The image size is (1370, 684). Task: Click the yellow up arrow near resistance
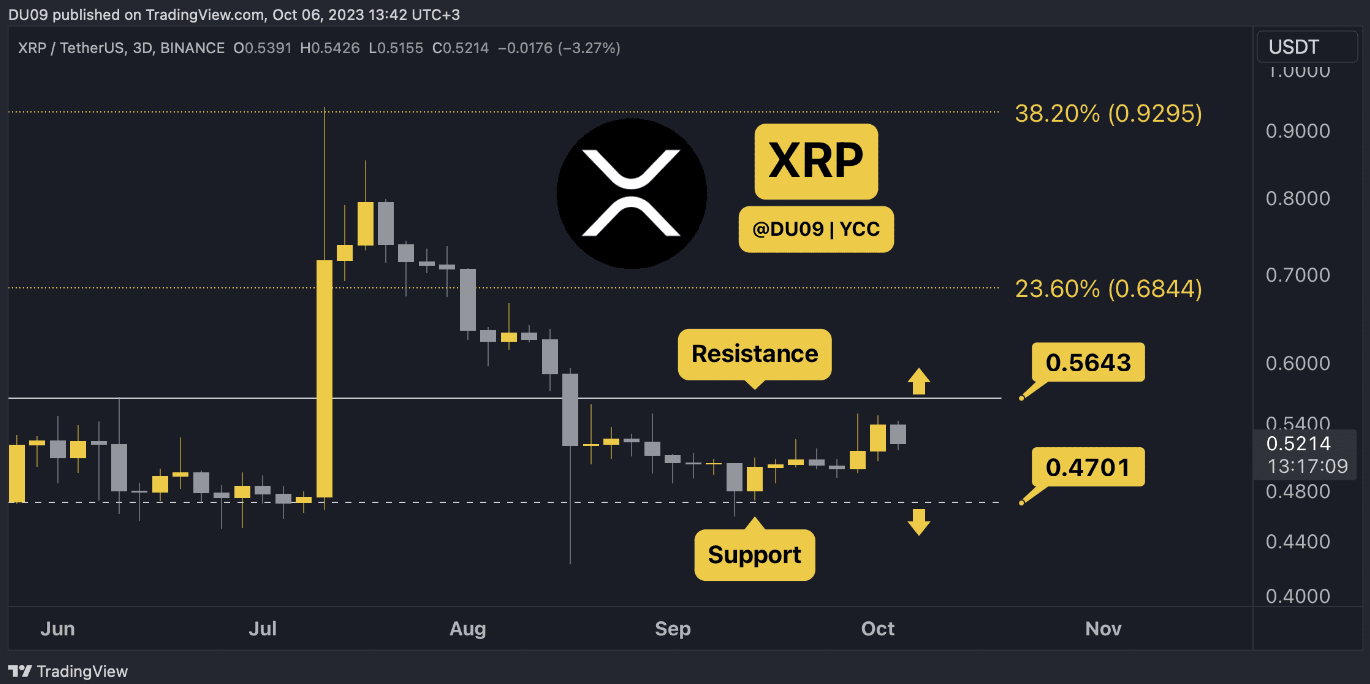coord(918,380)
